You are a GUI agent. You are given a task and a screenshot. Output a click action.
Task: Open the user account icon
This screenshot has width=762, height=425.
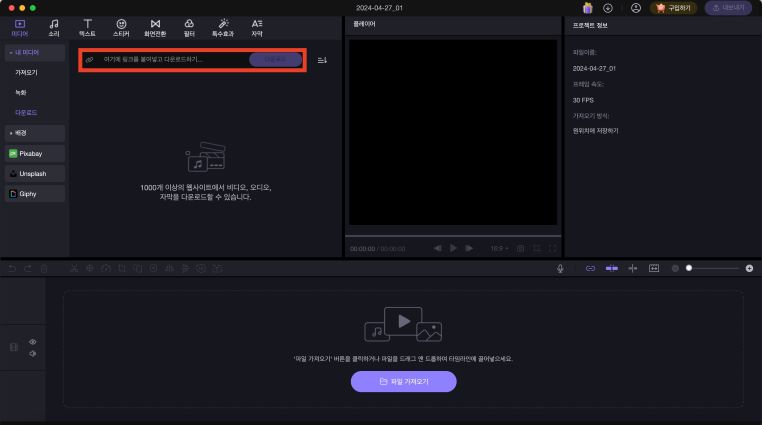coord(636,8)
